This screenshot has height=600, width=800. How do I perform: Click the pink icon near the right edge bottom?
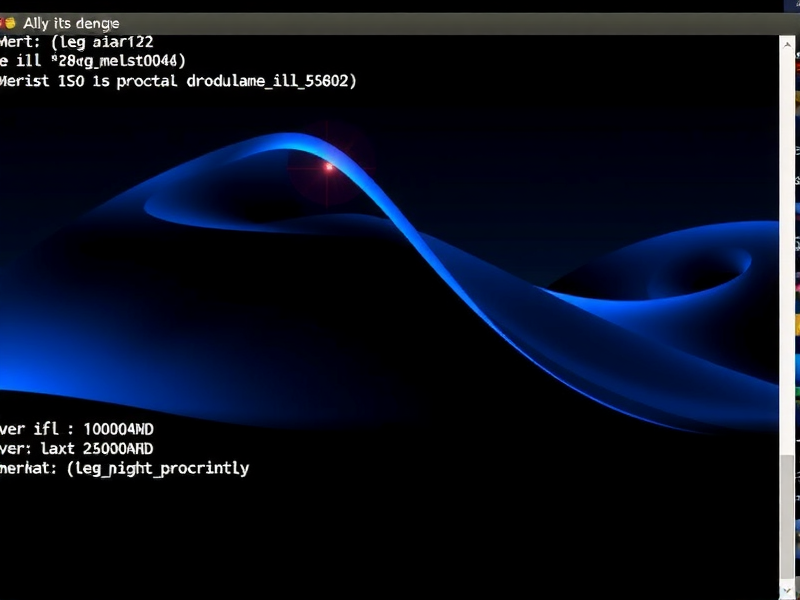pos(797,290)
